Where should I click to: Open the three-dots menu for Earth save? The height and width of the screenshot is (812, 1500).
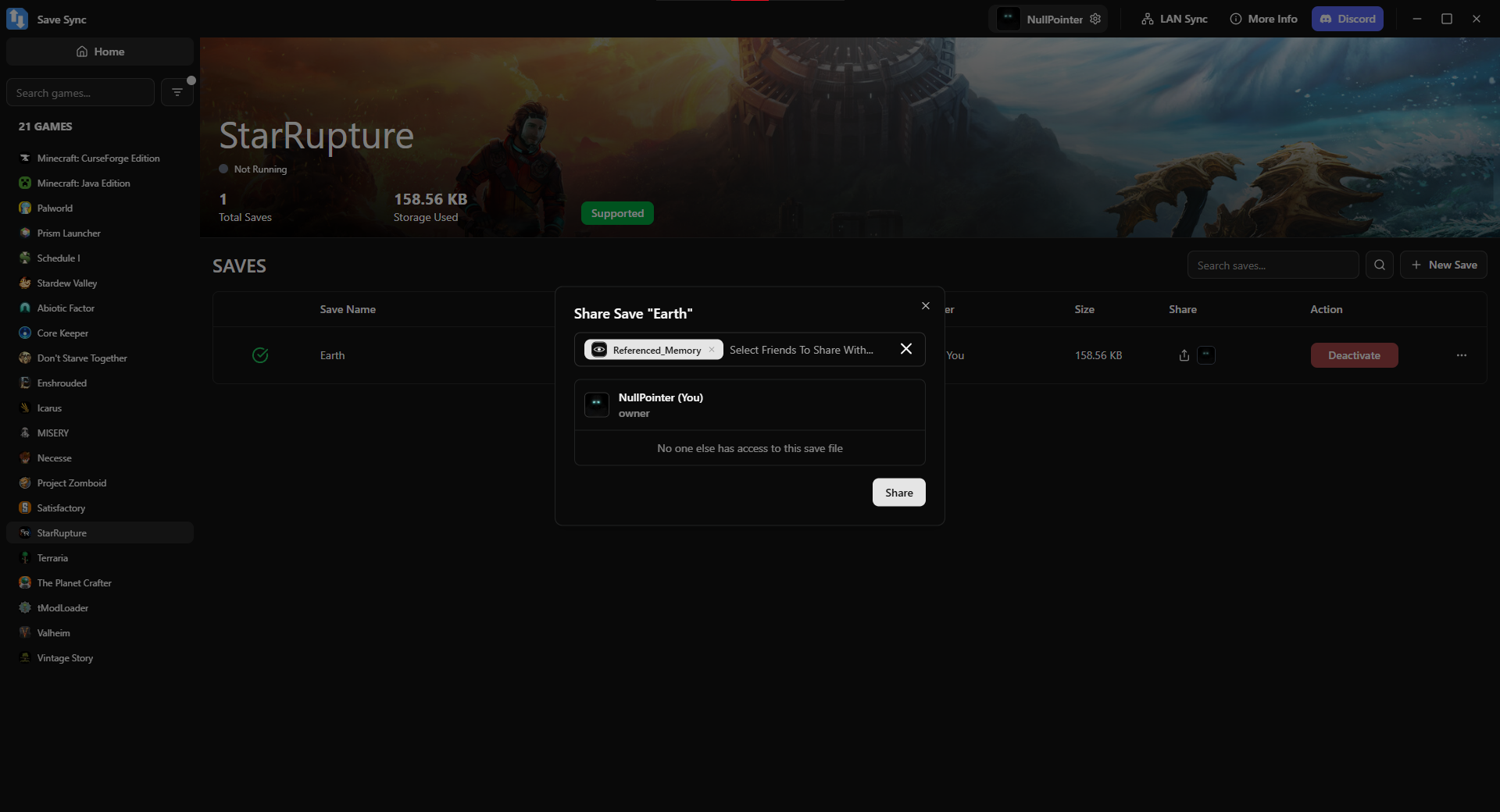point(1462,355)
